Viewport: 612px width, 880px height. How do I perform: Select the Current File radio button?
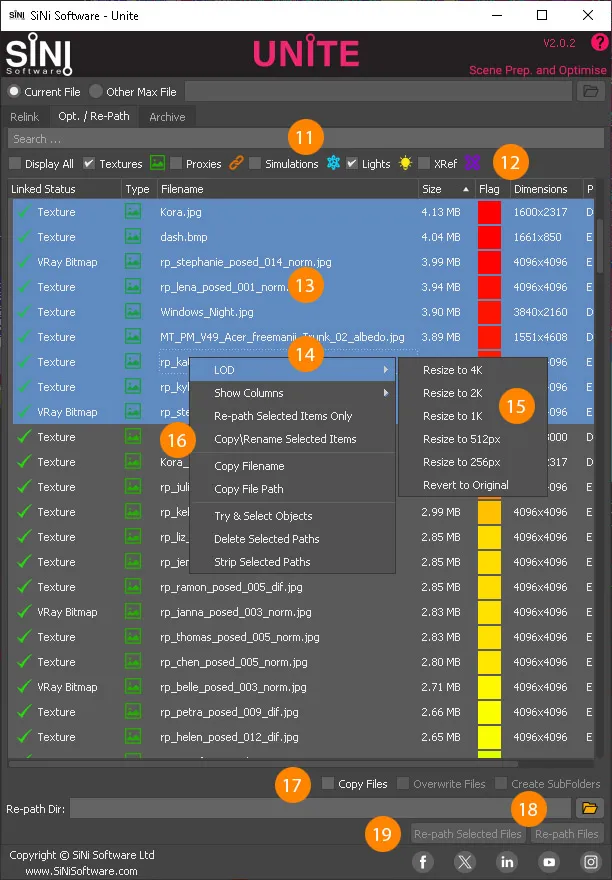[x=15, y=91]
